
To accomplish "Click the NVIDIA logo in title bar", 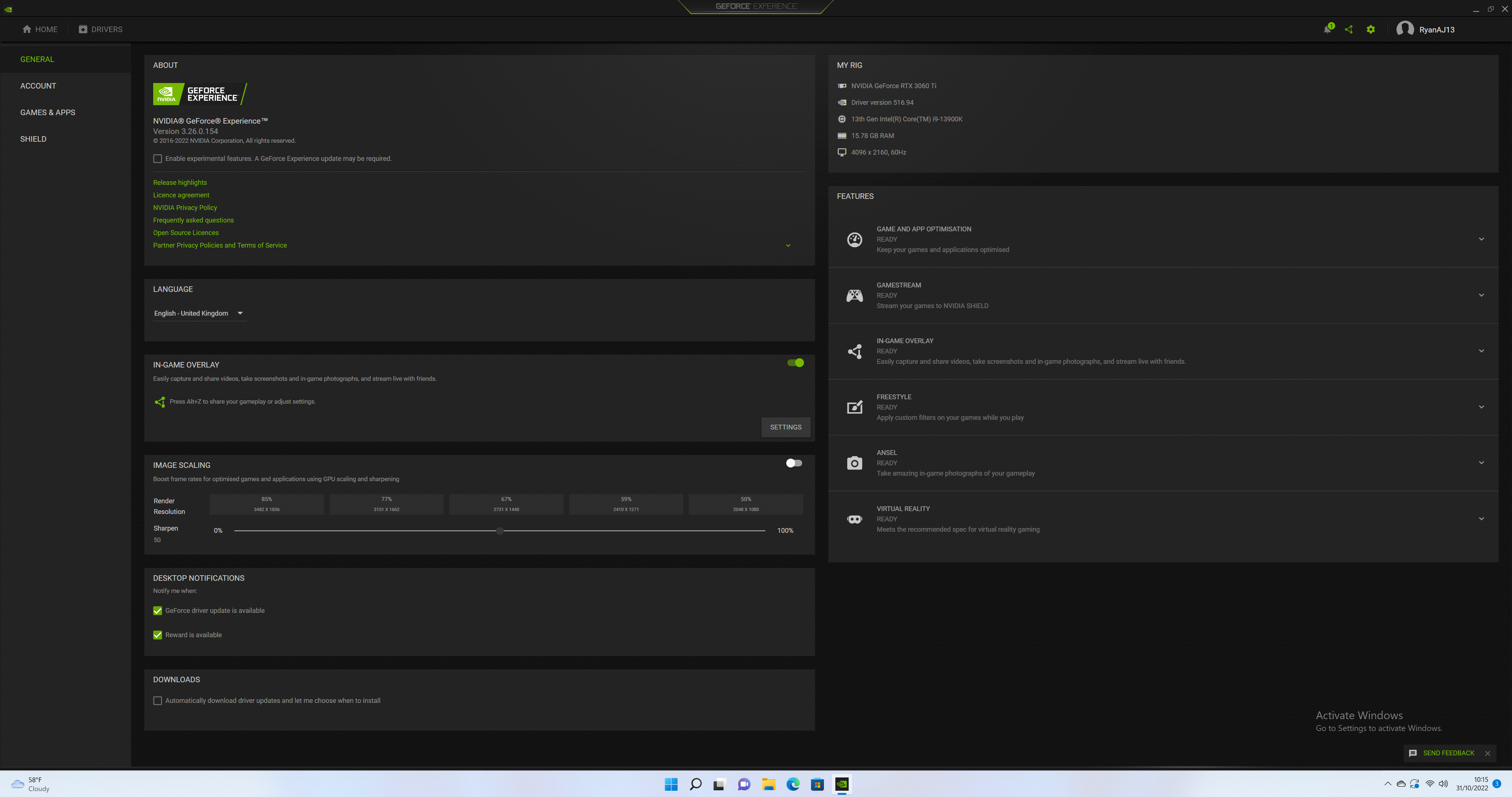I will click(8, 9).
